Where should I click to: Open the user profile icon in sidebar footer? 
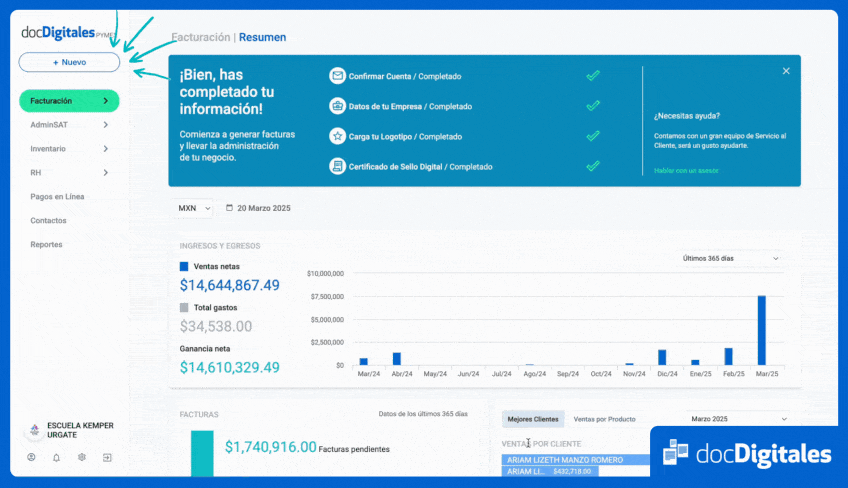(x=31, y=457)
